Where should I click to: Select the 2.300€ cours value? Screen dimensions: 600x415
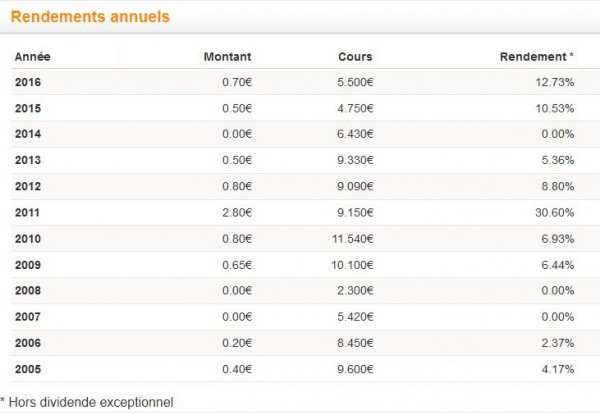(x=355, y=290)
